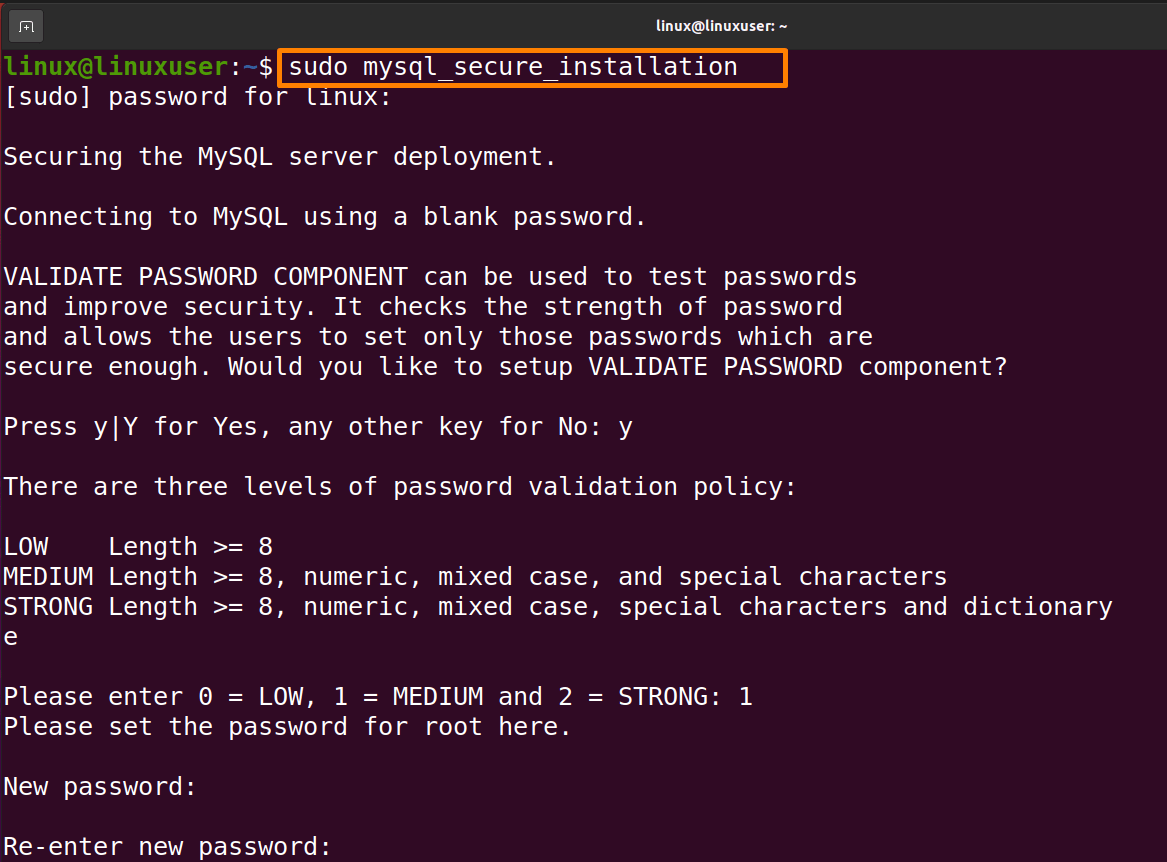Screen dimensions: 1167x862
Task: Click the 'New password:' prompt
Action: [x=100, y=787]
